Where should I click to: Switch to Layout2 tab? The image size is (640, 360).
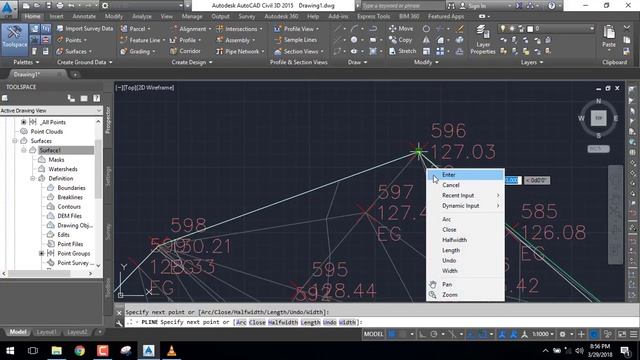pos(77,332)
